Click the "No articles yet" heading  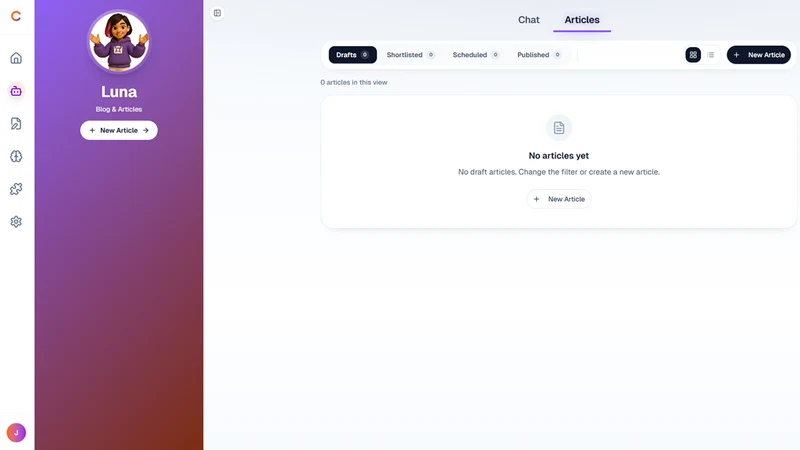click(x=559, y=156)
